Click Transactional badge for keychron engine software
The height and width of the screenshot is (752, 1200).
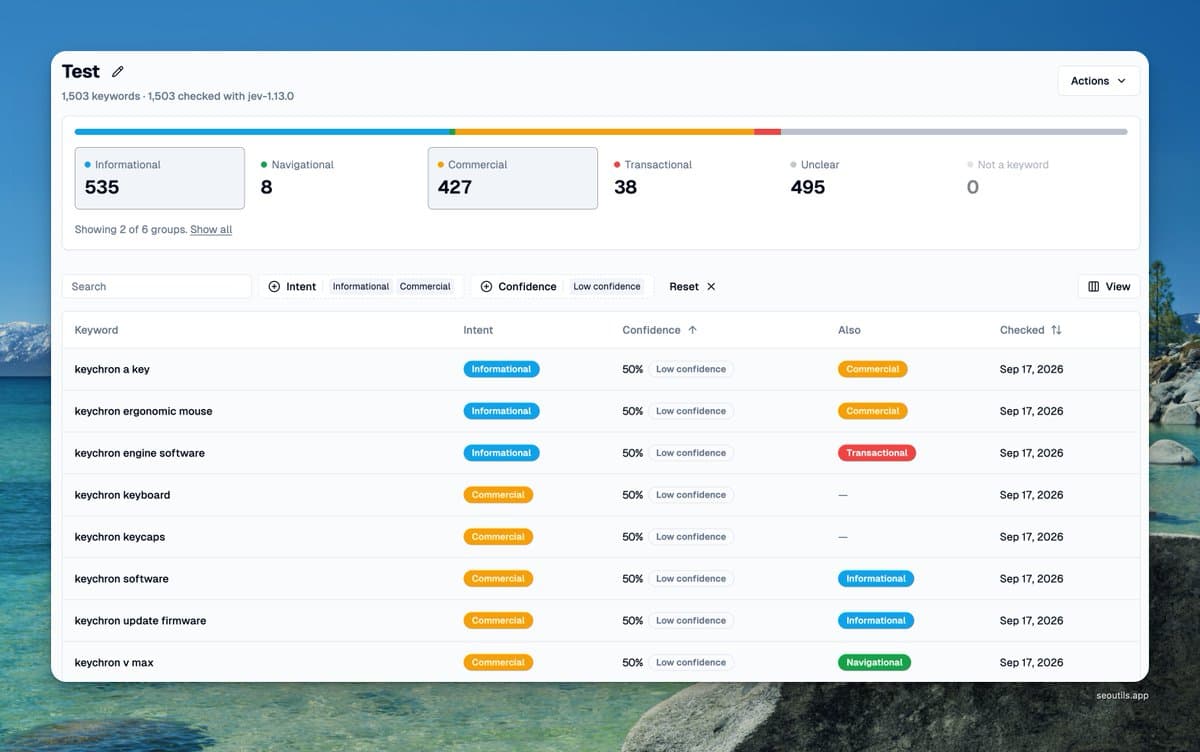[x=877, y=453]
